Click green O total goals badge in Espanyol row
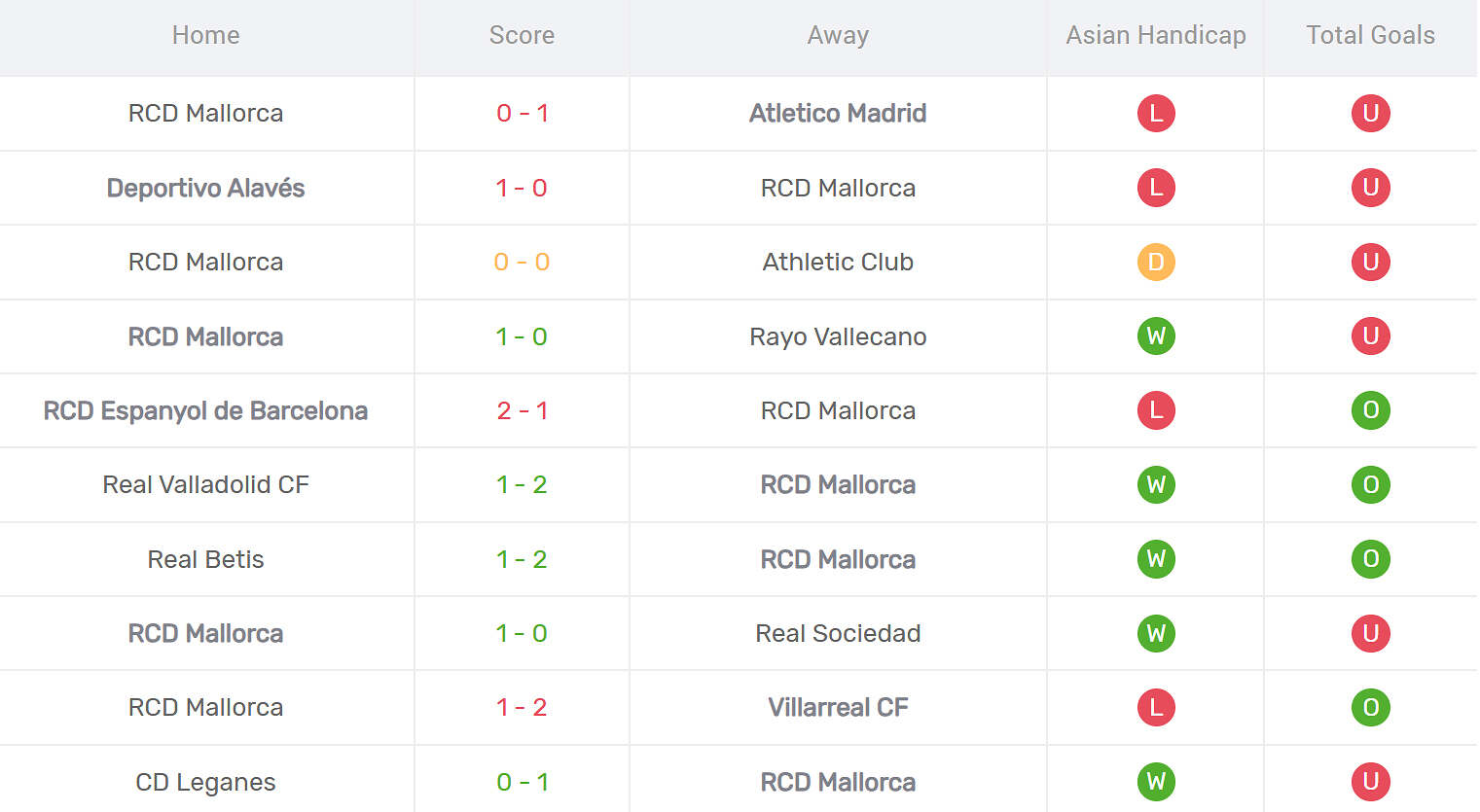This screenshot has width=1480, height=812. point(1370,410)
